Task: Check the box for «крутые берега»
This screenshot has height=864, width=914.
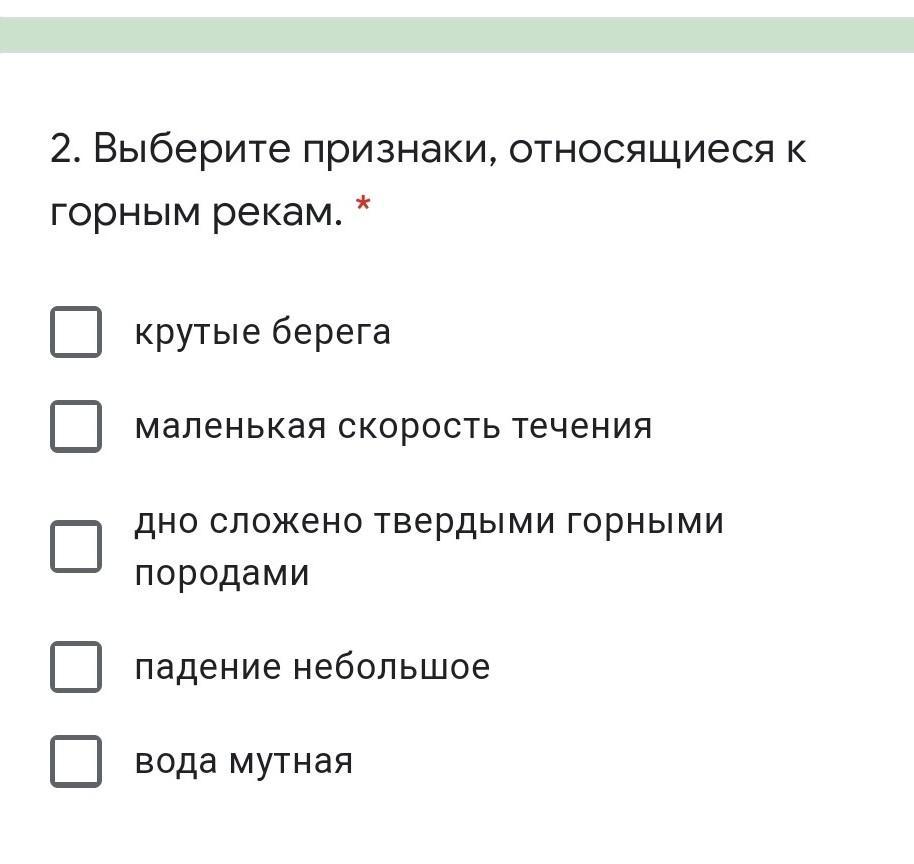Action: [x=76, y=332]
